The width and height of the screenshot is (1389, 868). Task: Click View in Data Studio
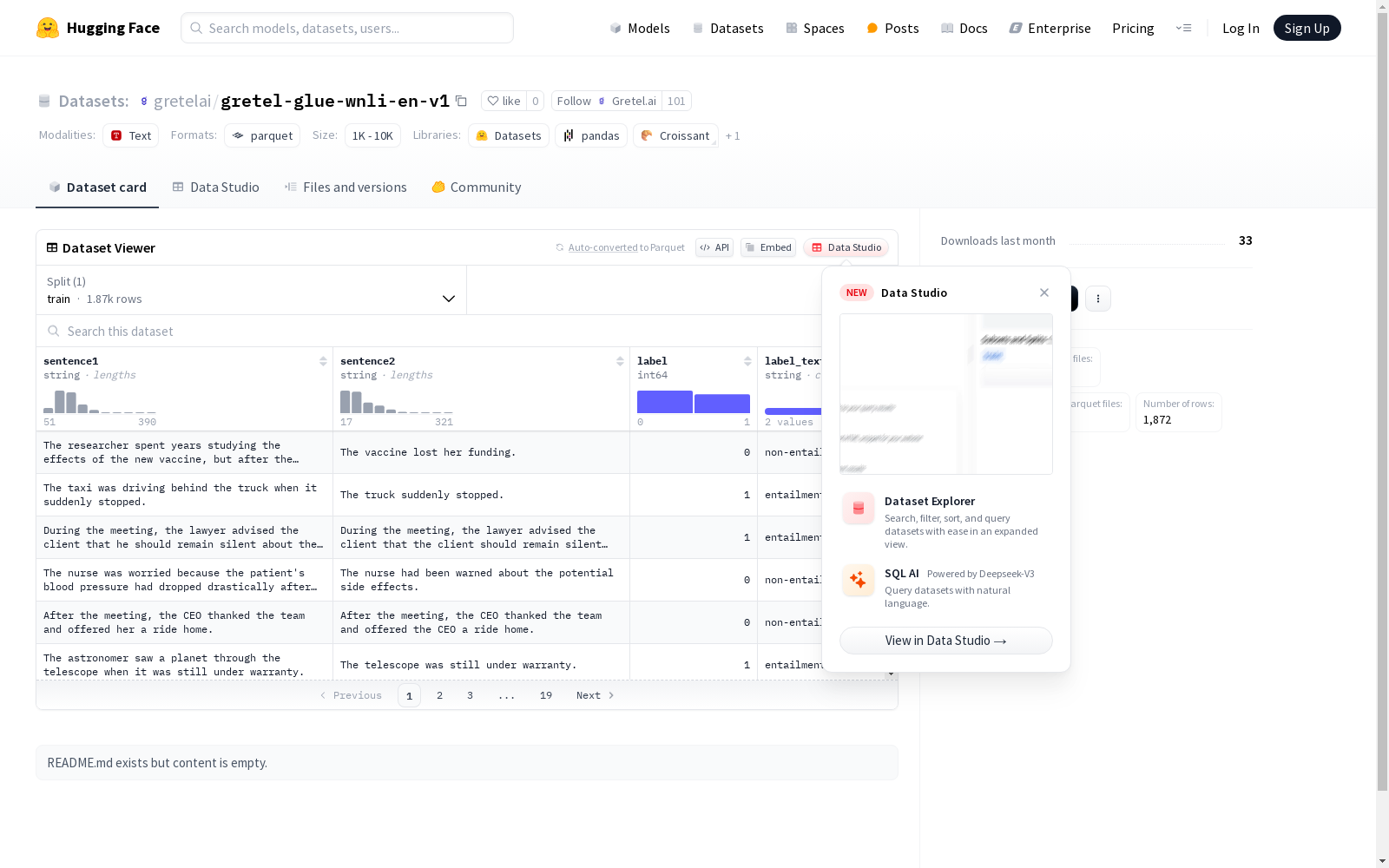coord(946,641)
